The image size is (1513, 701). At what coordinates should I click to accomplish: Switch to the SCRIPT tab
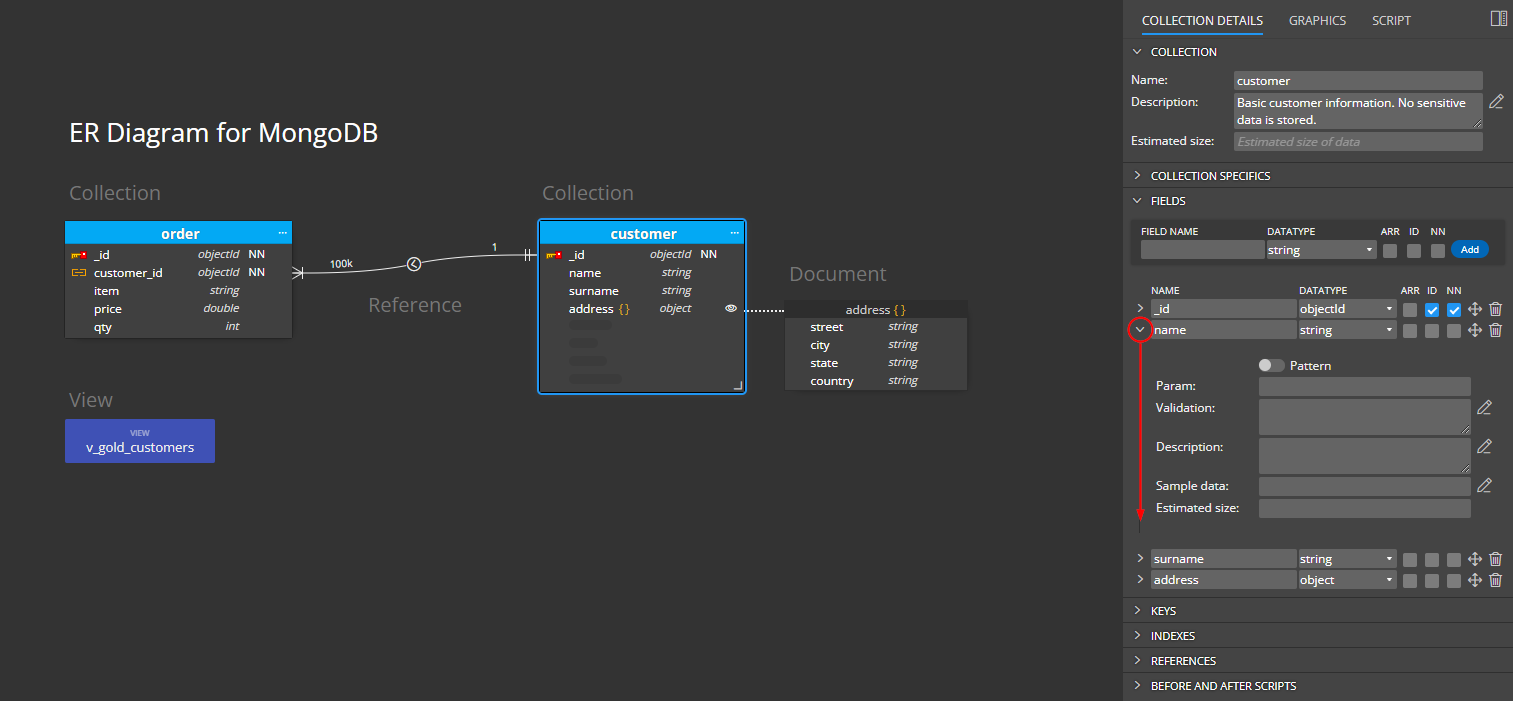(1391, 20)
